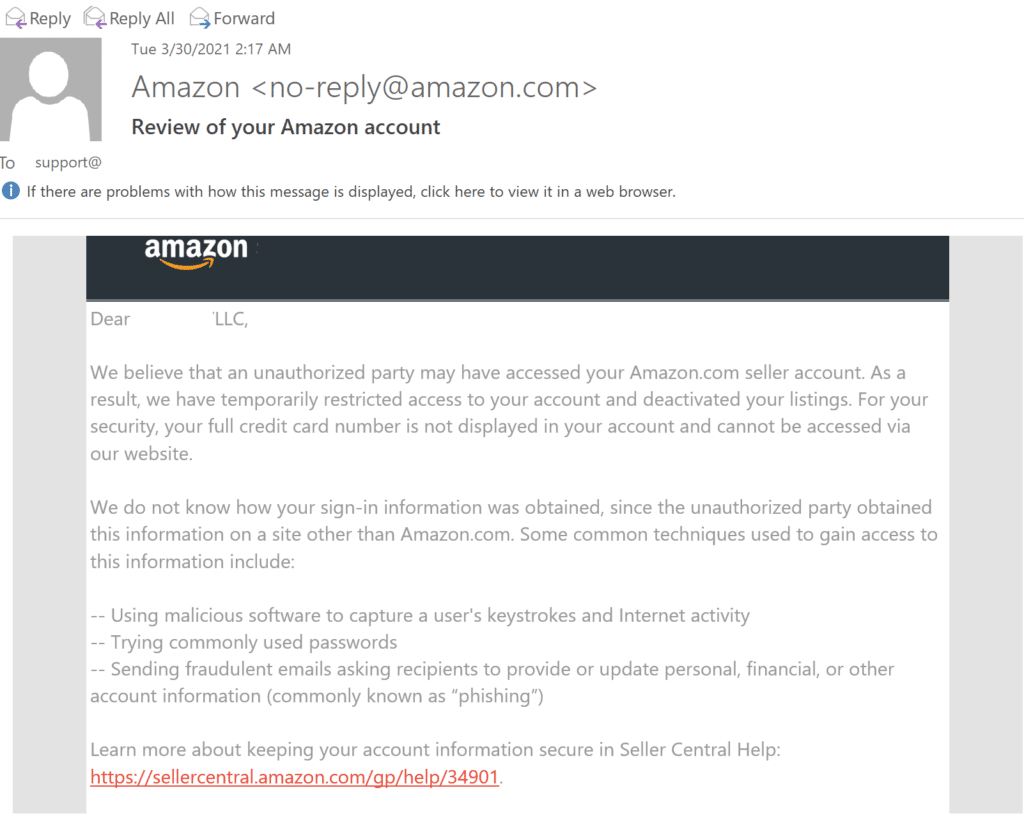Viewport: 1024px width, 818px height.
Task: Open the sender's gray avatar picture
Action: click(51, 89)
